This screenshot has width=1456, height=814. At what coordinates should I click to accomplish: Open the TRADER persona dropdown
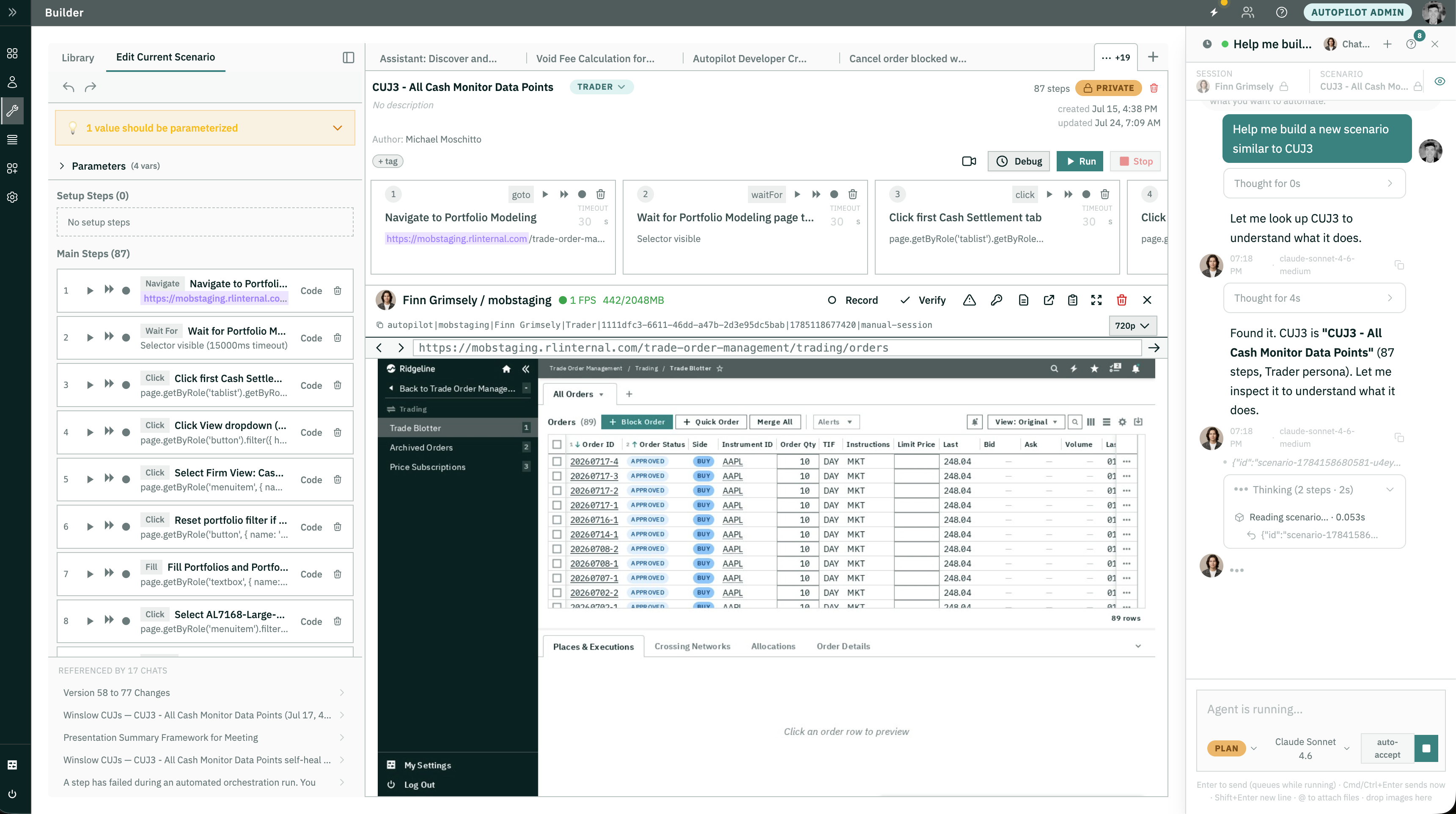(601, 87)
